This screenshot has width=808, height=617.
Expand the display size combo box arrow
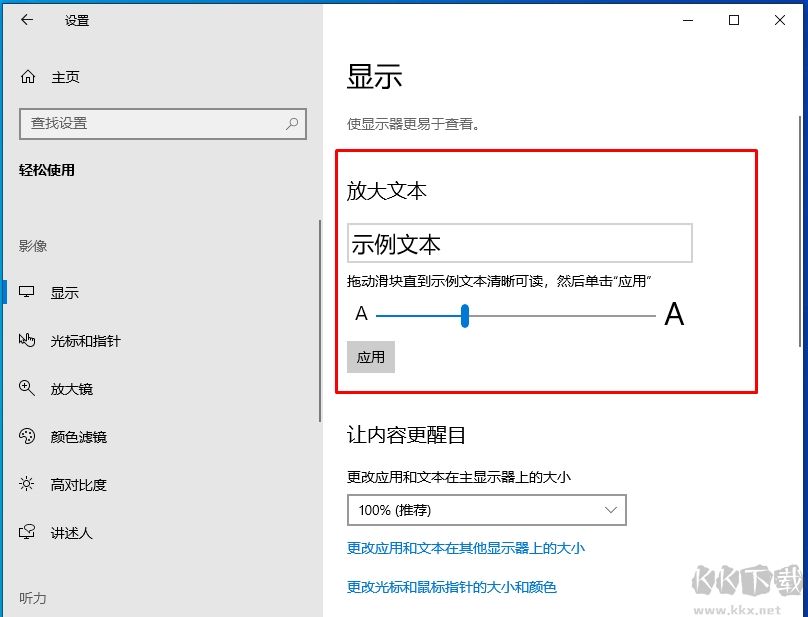612,510
